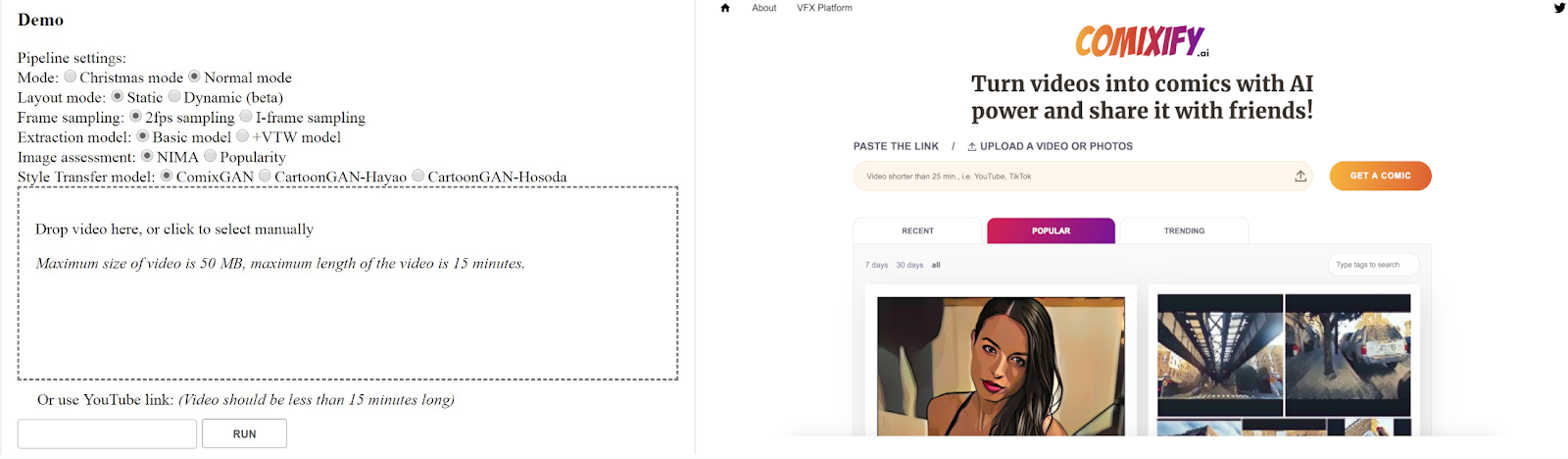The width and height of the screenshot is (1568, 459).
Task: Select the +VTW extraction model
Action: pyautogui.click(x=242, y=135)
